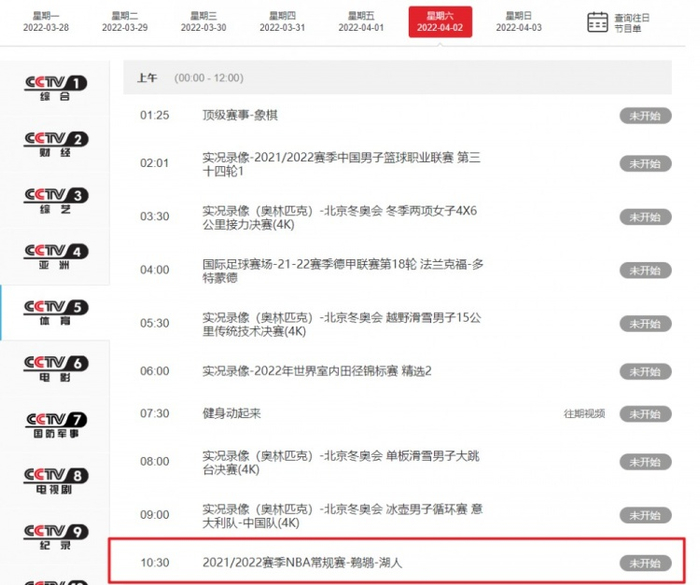Click 未开始 button for 04:00 德甲联赛
Image resolution: width=700 pixels, height=585 pixels.
(x=645, y=270)
